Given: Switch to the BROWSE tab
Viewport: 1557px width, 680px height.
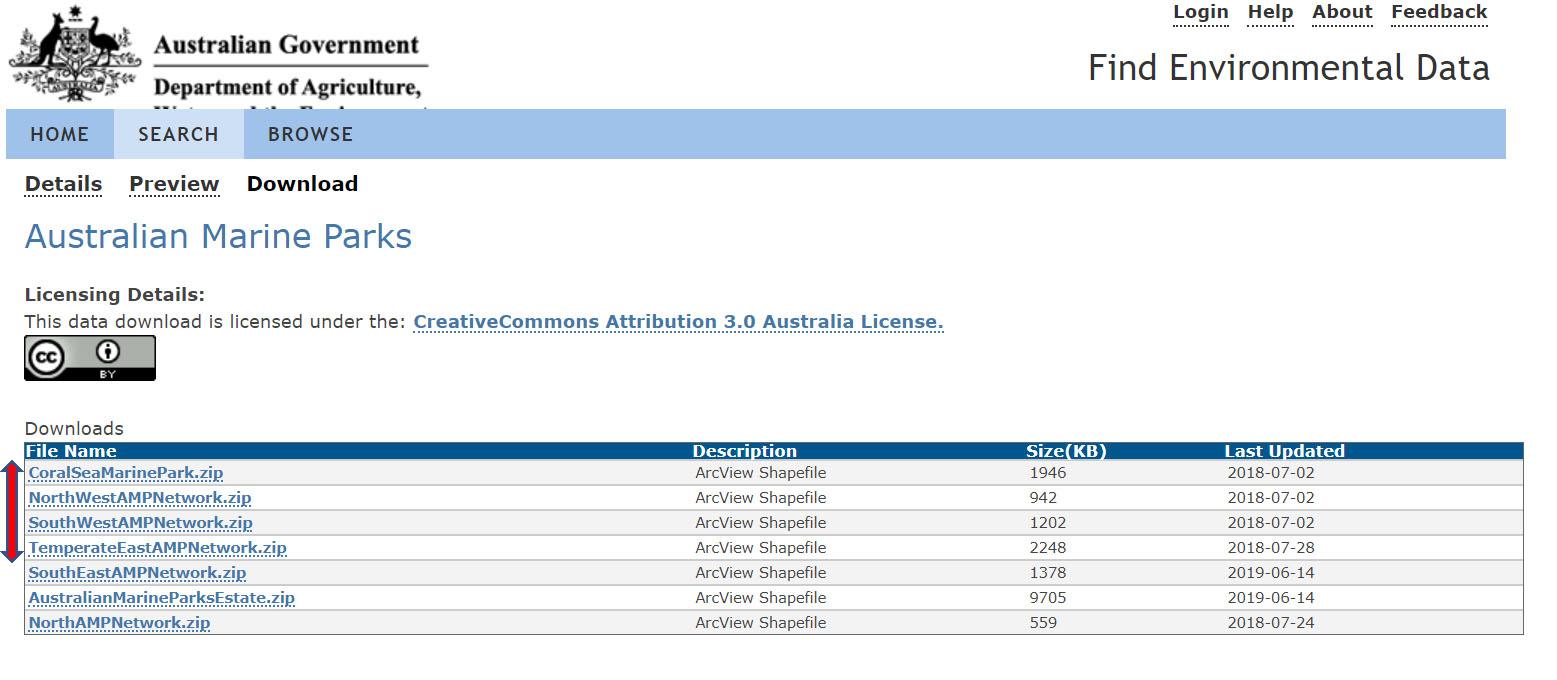Looking at the screenshot, I should pyautogui.click(x=308, y=134).
